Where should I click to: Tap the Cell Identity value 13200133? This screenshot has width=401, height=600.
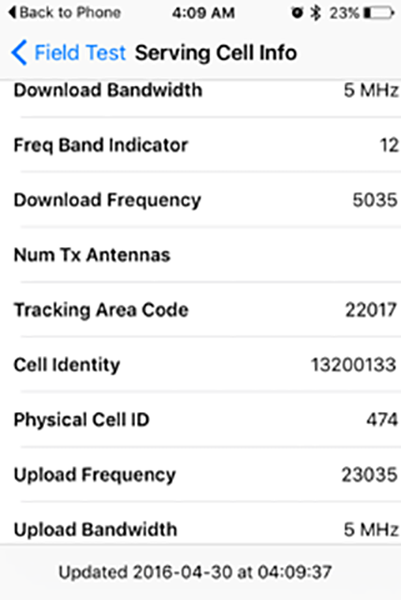point(354,365)
